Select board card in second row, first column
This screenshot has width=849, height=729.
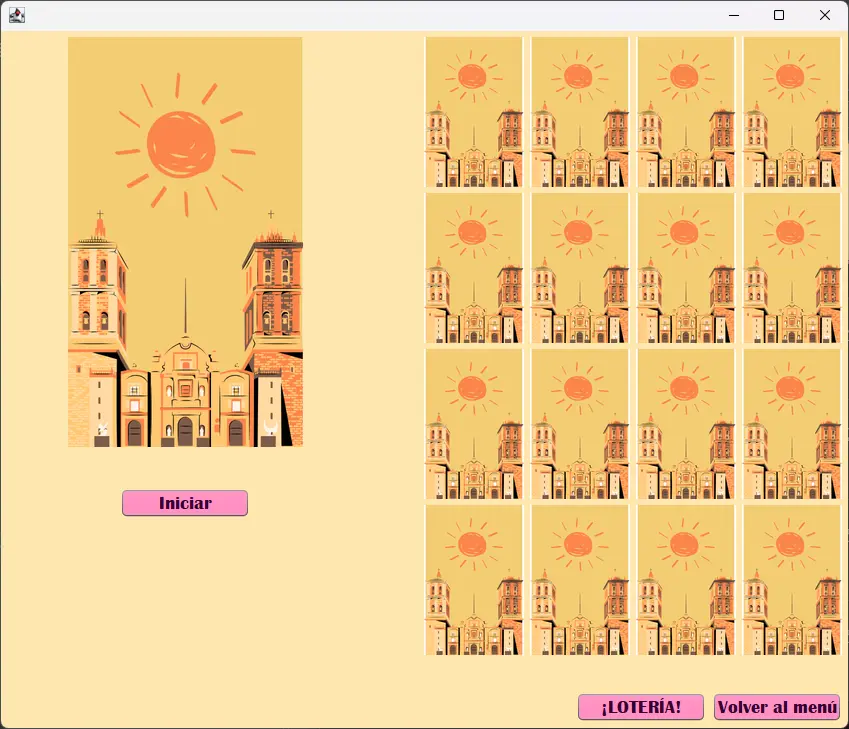tap(474, 268)
